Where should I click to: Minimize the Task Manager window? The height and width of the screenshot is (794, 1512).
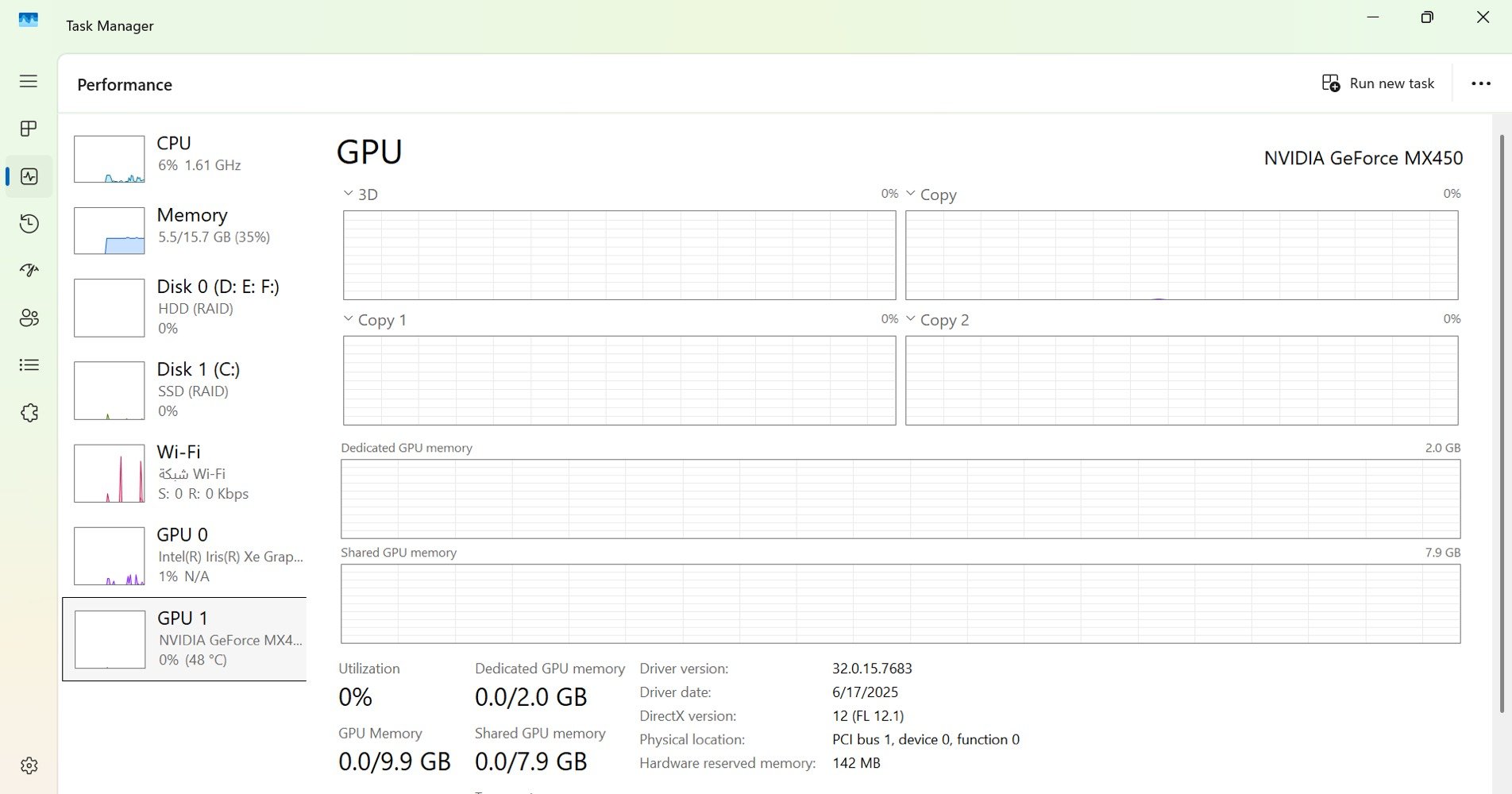point(1374,17)
